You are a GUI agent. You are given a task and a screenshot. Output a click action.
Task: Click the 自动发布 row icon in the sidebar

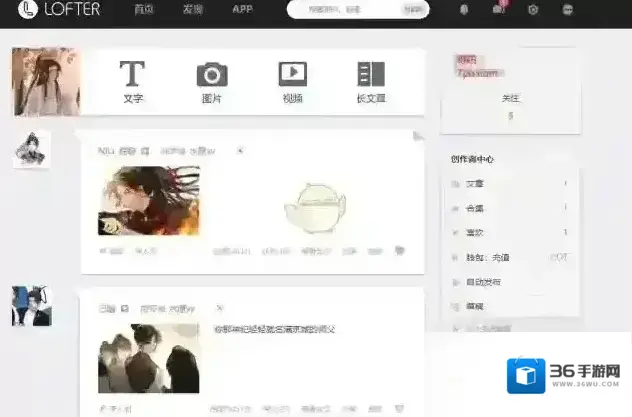[455, 282]
